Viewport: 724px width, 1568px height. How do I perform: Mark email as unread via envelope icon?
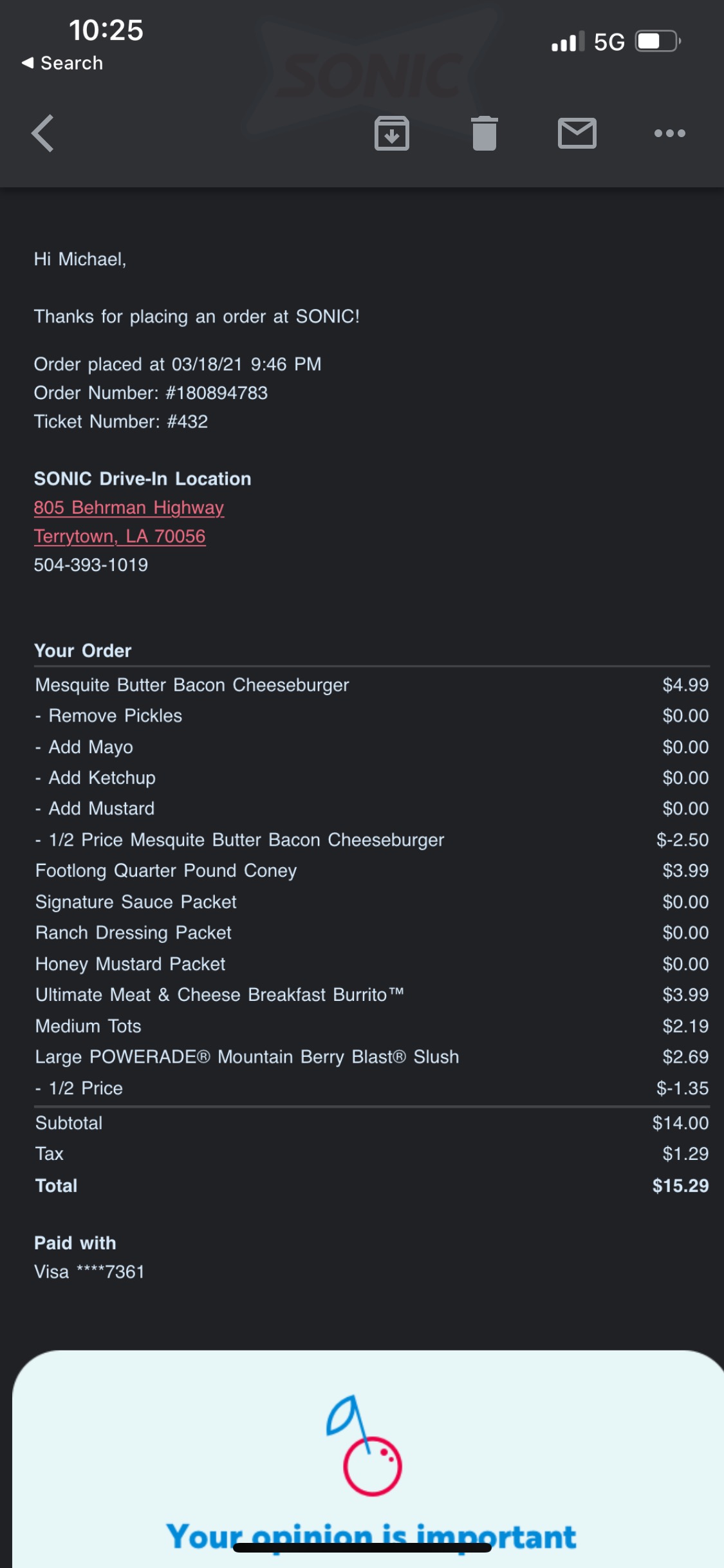pyautogui.click(x=577, y=133)
